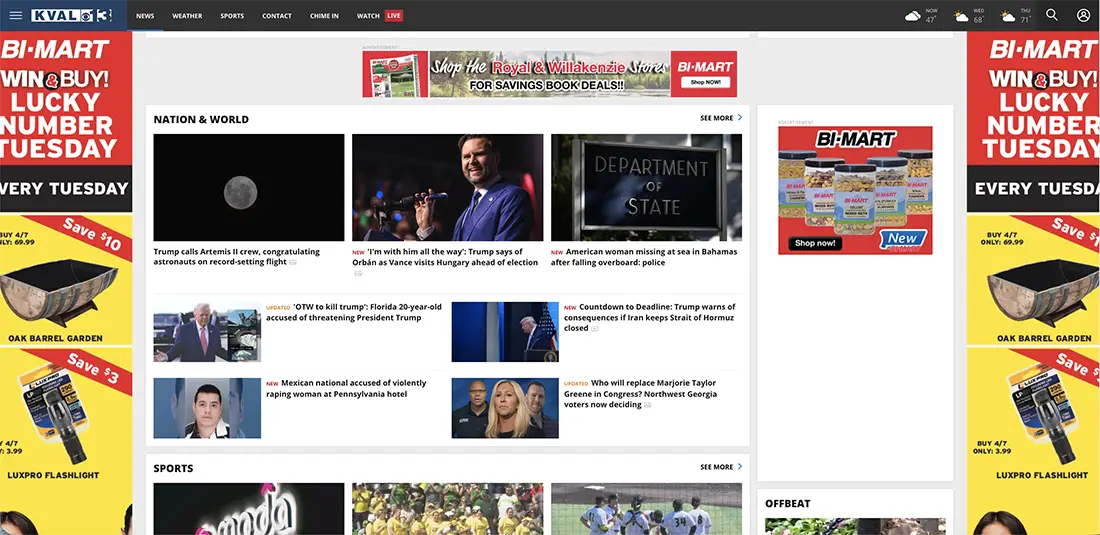
Task: Open American woman missing in Bahamas headline
Action: pyautogui.click(x=644, y=257)
